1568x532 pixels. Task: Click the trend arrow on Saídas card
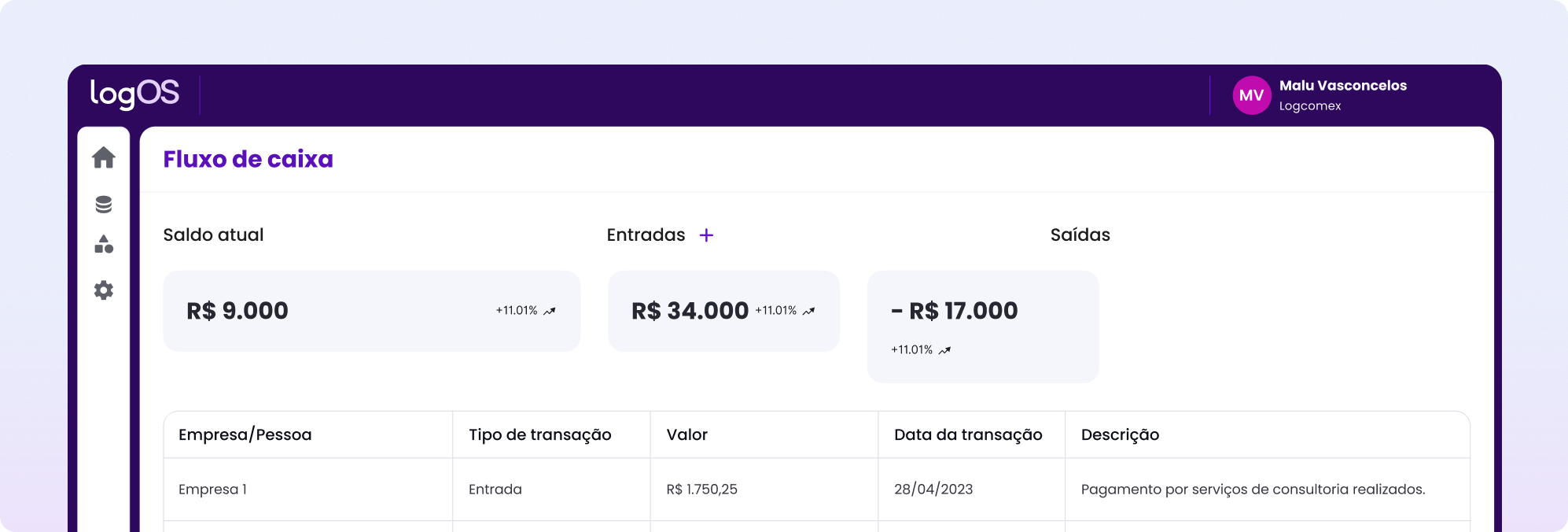coord(944,350)
